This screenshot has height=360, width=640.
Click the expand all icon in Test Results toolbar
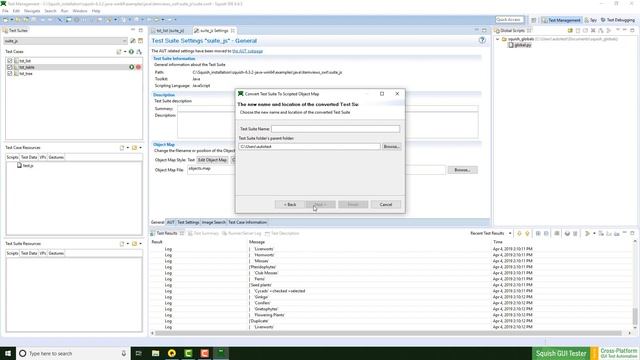point(538,233)
